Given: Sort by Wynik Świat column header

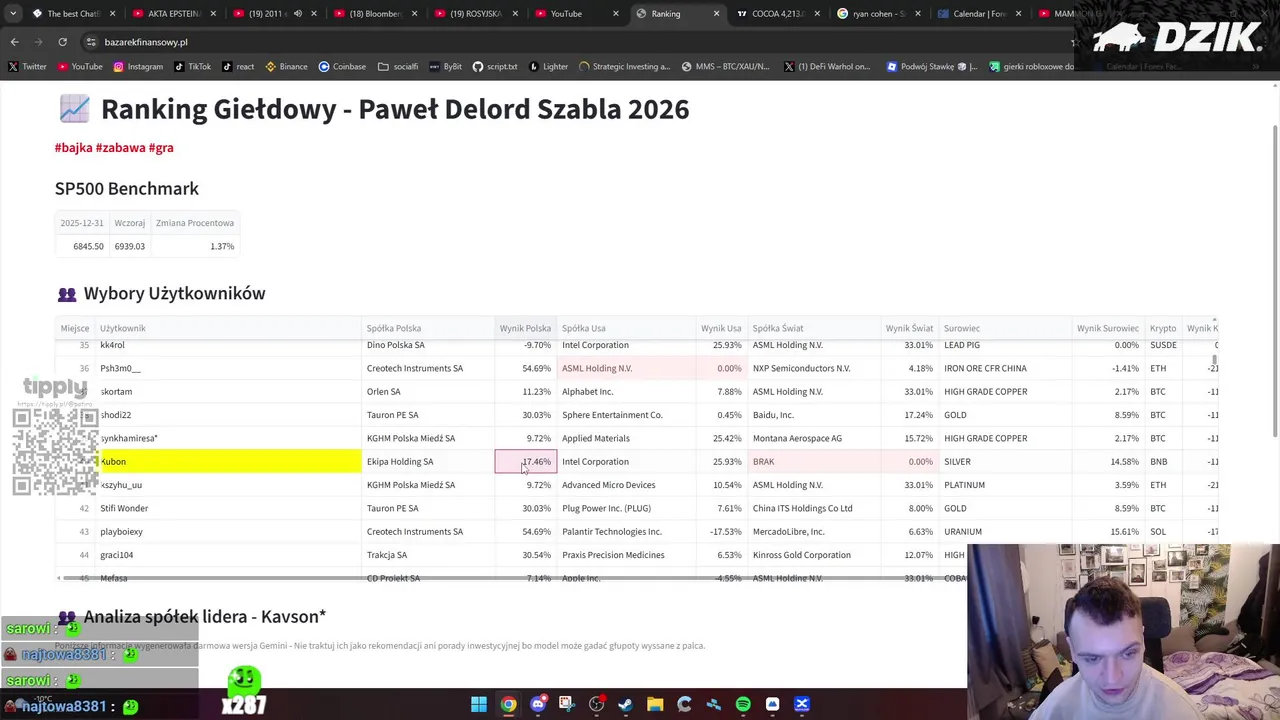Looking at the screenshot, I should (909, 328).
